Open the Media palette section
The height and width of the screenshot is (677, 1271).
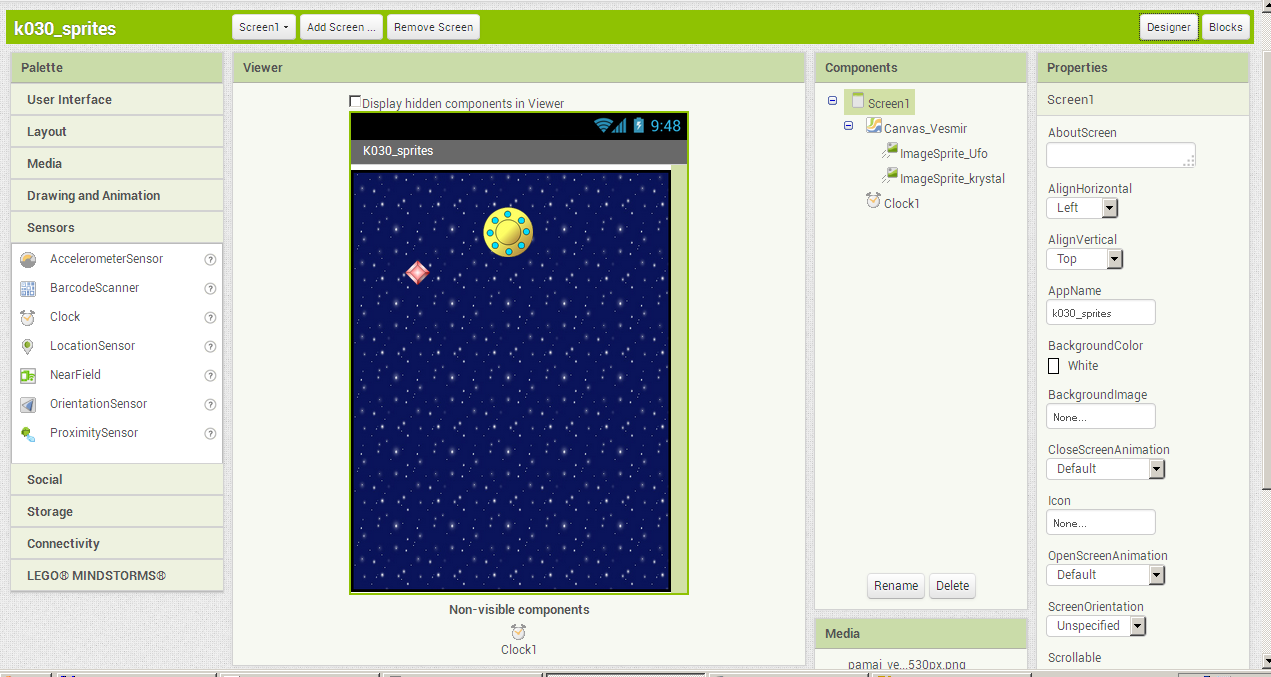117,164
